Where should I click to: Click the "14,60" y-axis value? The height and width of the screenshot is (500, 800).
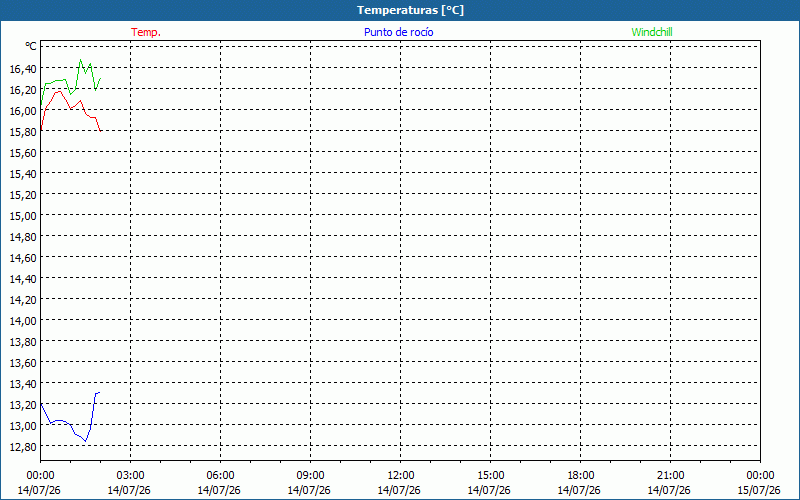pos(23,258)
